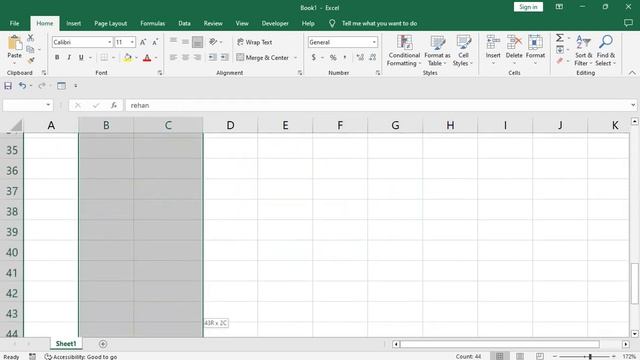Click the Sign in button
Image resolution: width=640 pixels, height=360 pixels.
[528, 7]
